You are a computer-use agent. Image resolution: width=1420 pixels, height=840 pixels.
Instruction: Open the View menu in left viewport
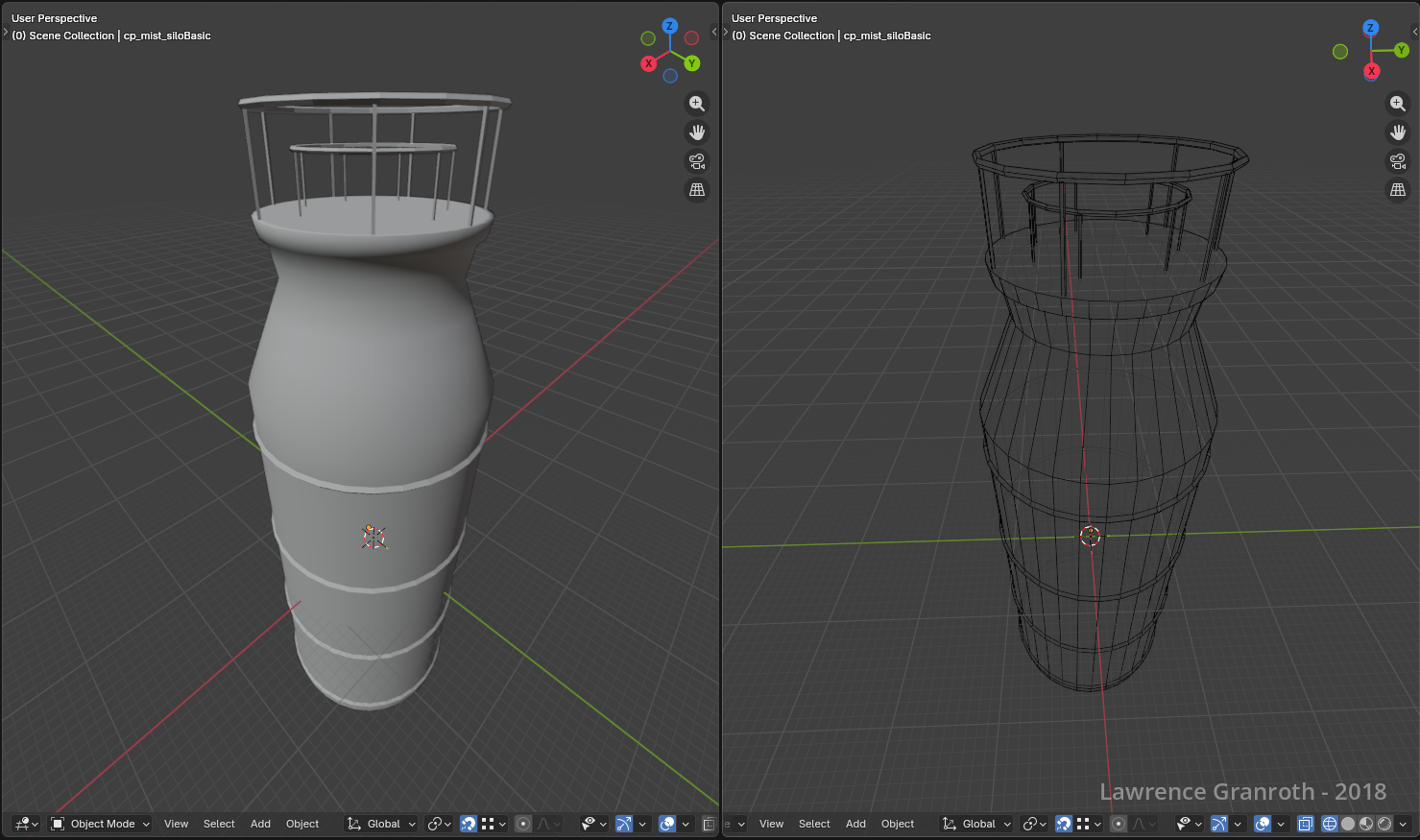coord(176,824)
